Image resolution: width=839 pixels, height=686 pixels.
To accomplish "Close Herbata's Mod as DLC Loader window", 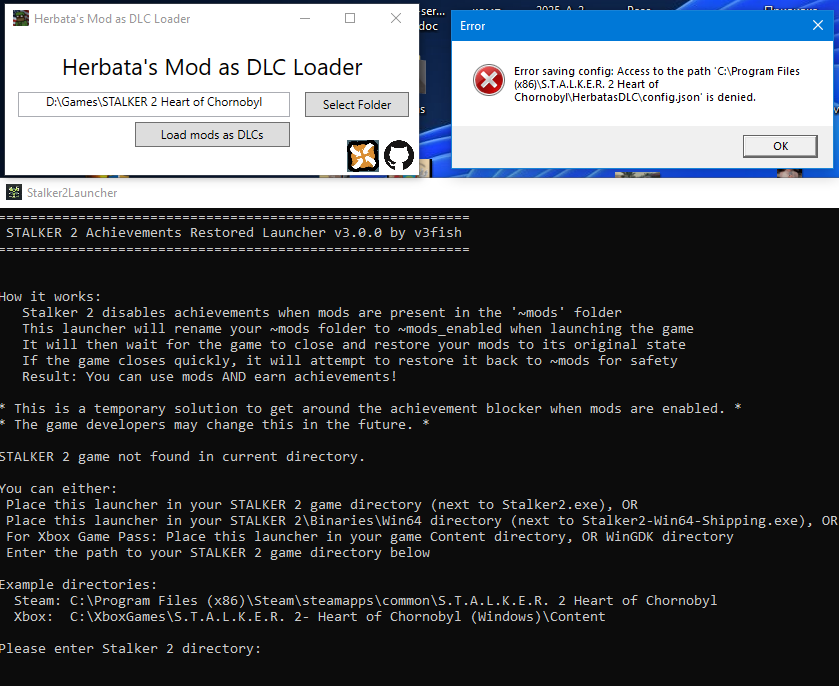I will pyautogui.click(x=396, y=18).
